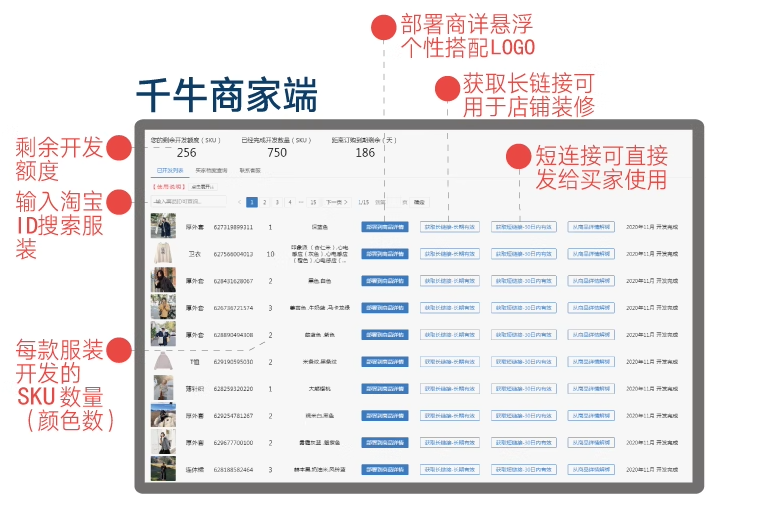Click 从商品详情解绑 in the 卫衣 row
The height and width of the screenshot is (525, 775).
tap(591, 254)
